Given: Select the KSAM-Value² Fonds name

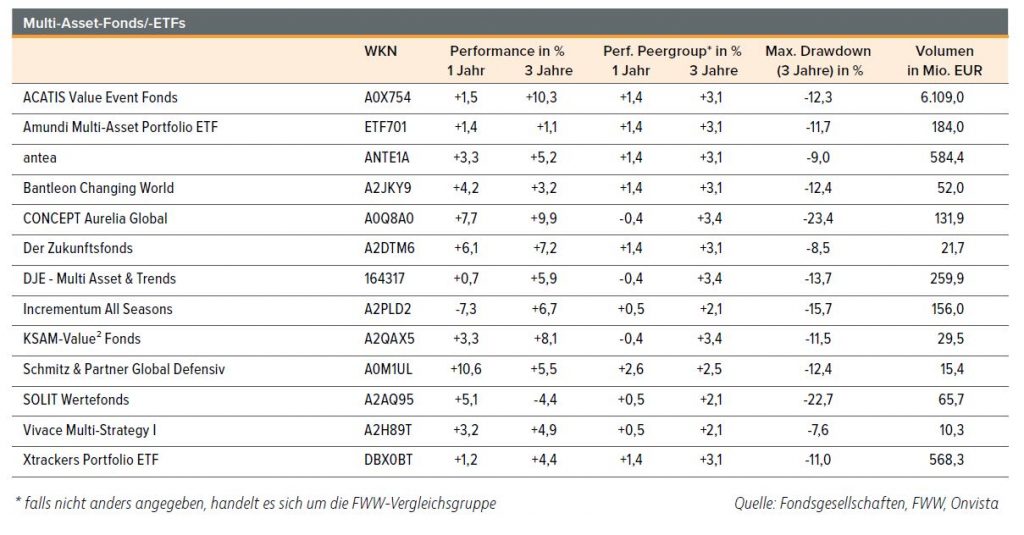Looking at the screenshot, I should pyautogui.click(x=83, y=339).
